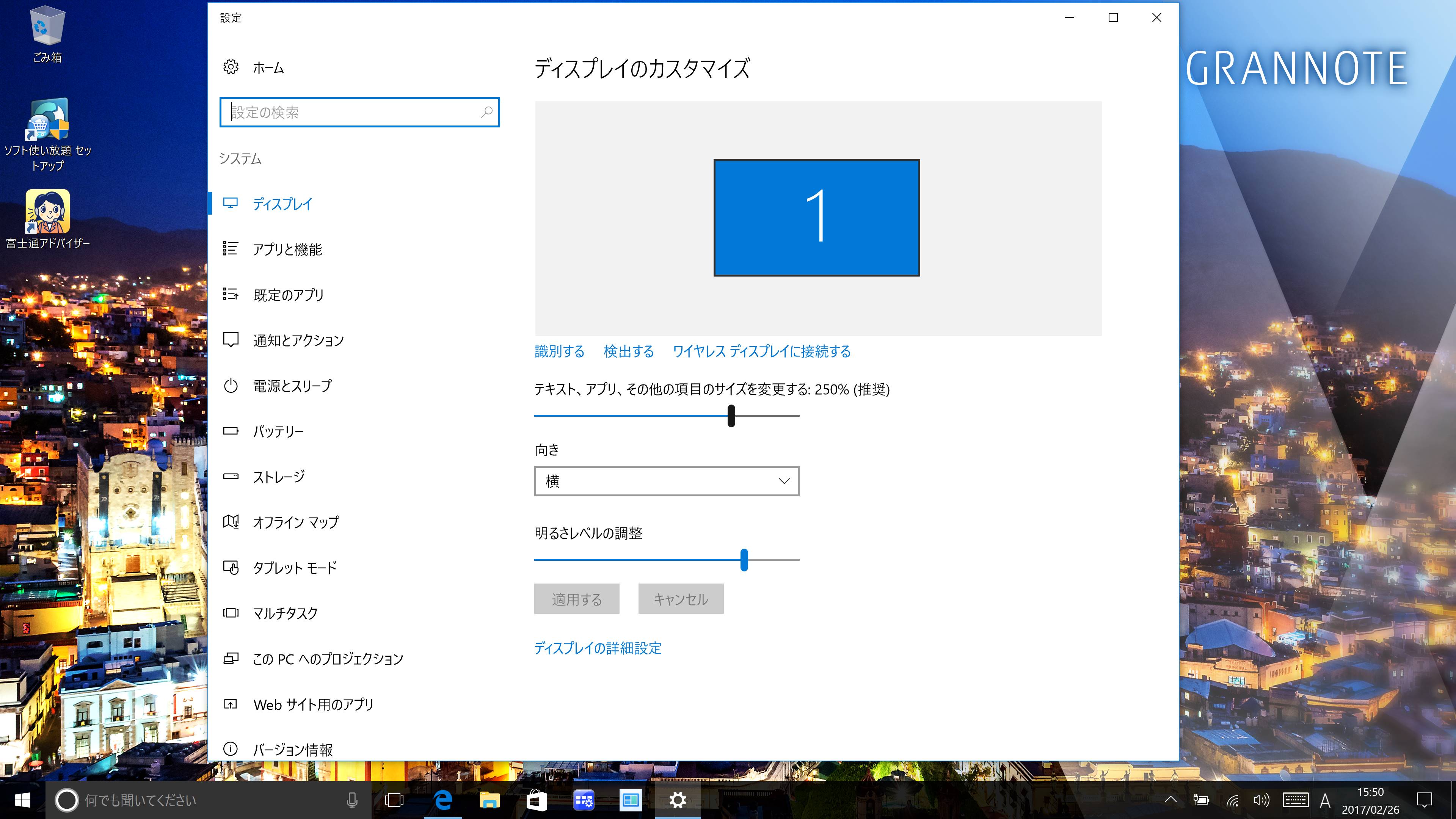Viewport: 1456px width, 819px height.
Task: Click the 明るさレベル brightness slider handle
Action: 744,560
